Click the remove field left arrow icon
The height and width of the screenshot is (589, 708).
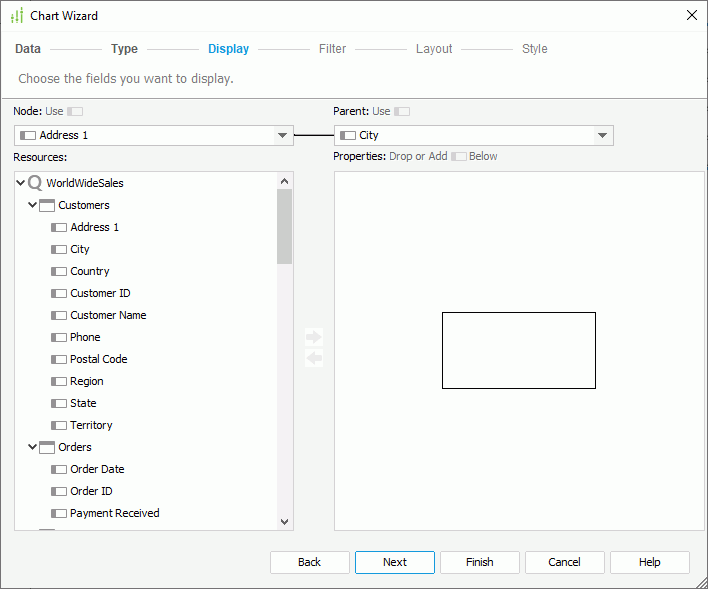pyautogui.click(x=314, y=358)
